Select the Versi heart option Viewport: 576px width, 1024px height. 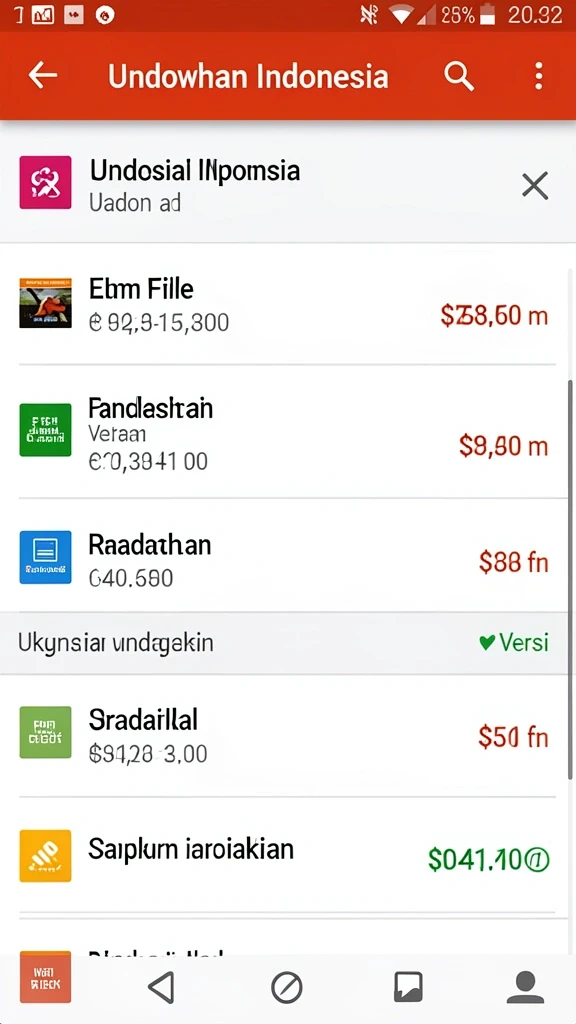pyautogui.click(x=513, y=643)
